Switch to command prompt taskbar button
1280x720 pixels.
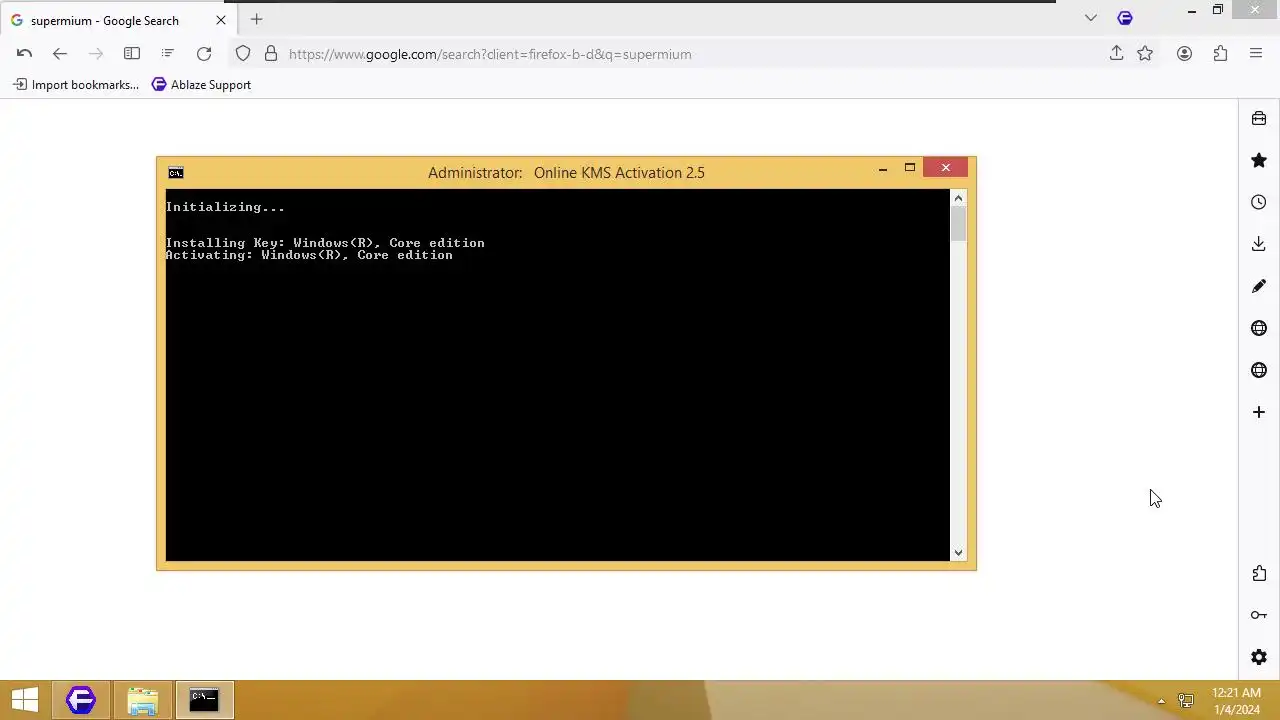[x=204, y=700]
